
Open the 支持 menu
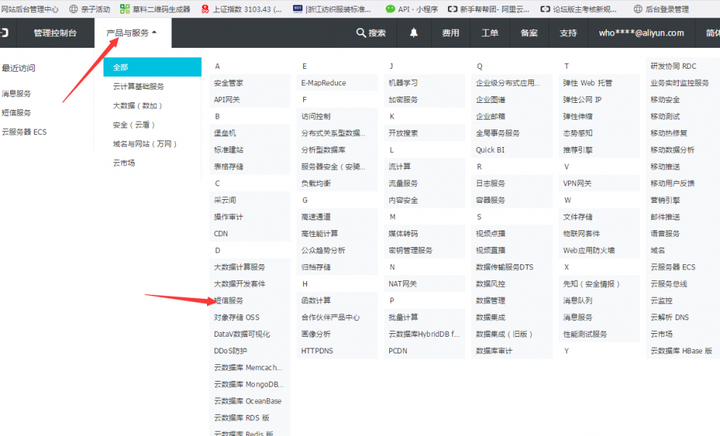tap(568, 33)
